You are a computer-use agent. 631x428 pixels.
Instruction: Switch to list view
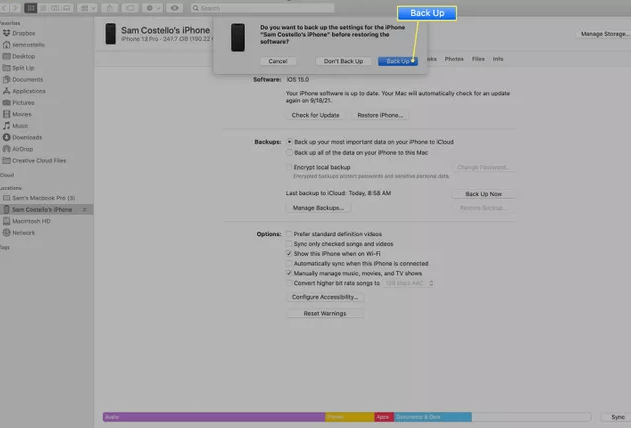[43, 8]
